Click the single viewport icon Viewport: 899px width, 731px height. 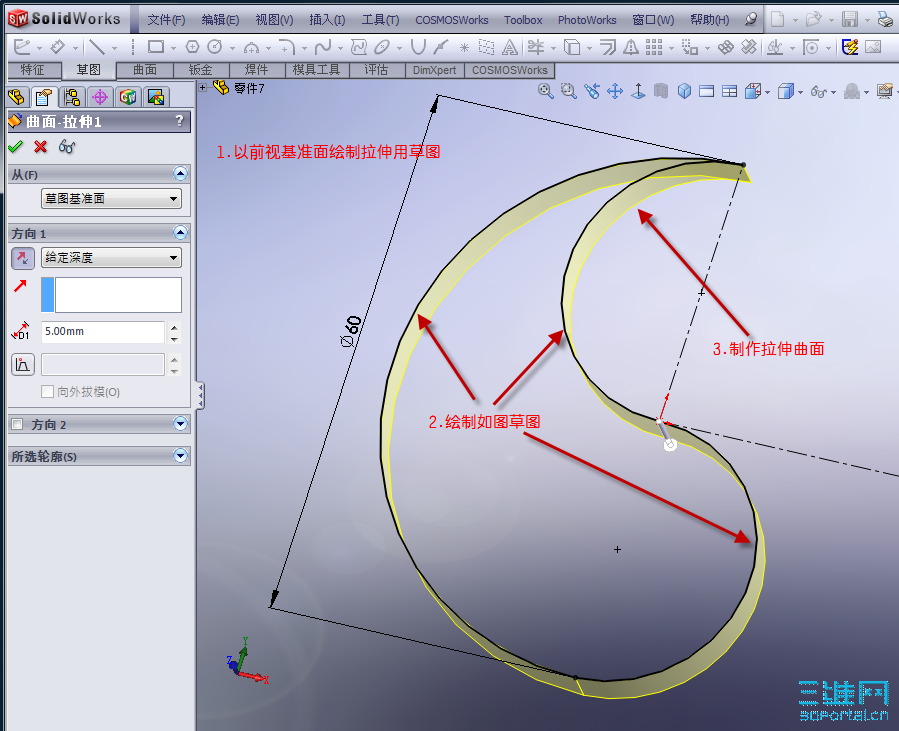(x=706, y=91)
